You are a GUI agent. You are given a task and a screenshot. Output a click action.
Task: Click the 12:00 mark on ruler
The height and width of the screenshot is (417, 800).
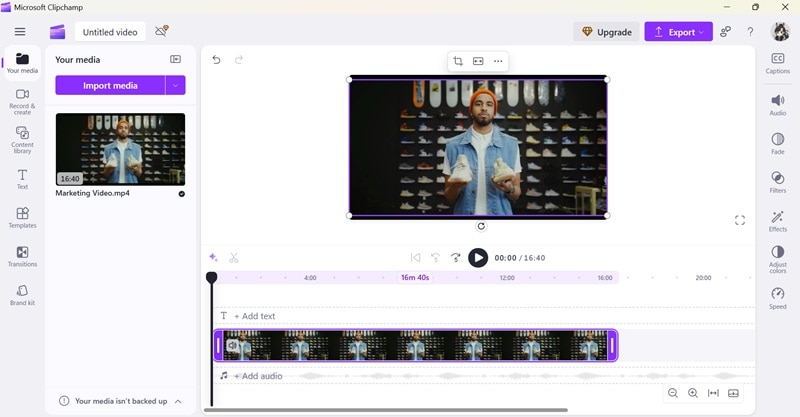(507, 278)
